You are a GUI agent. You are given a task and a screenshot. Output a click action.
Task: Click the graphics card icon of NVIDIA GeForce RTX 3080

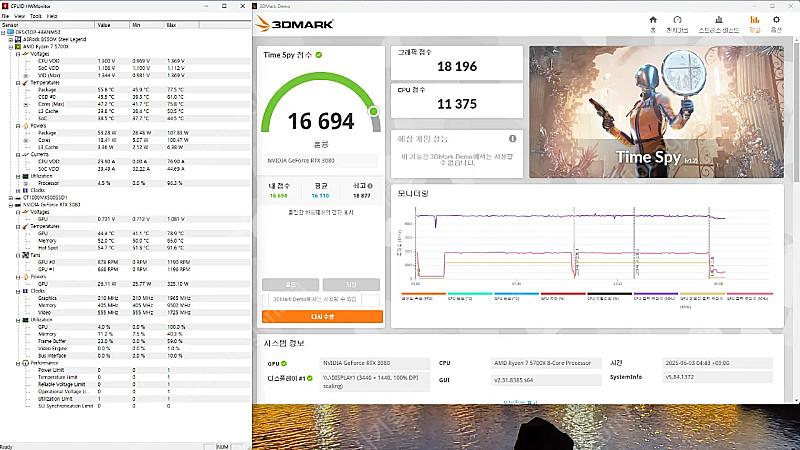coord(18,205)
